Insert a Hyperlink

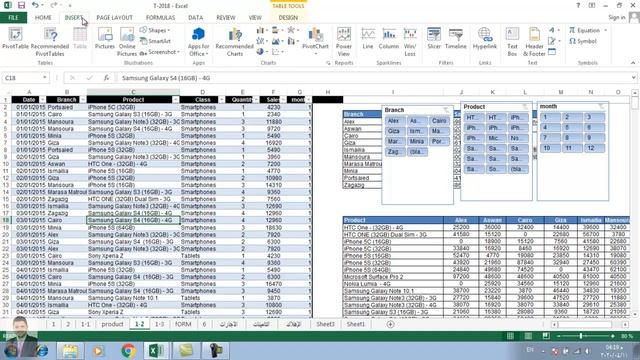pos(484,39)
